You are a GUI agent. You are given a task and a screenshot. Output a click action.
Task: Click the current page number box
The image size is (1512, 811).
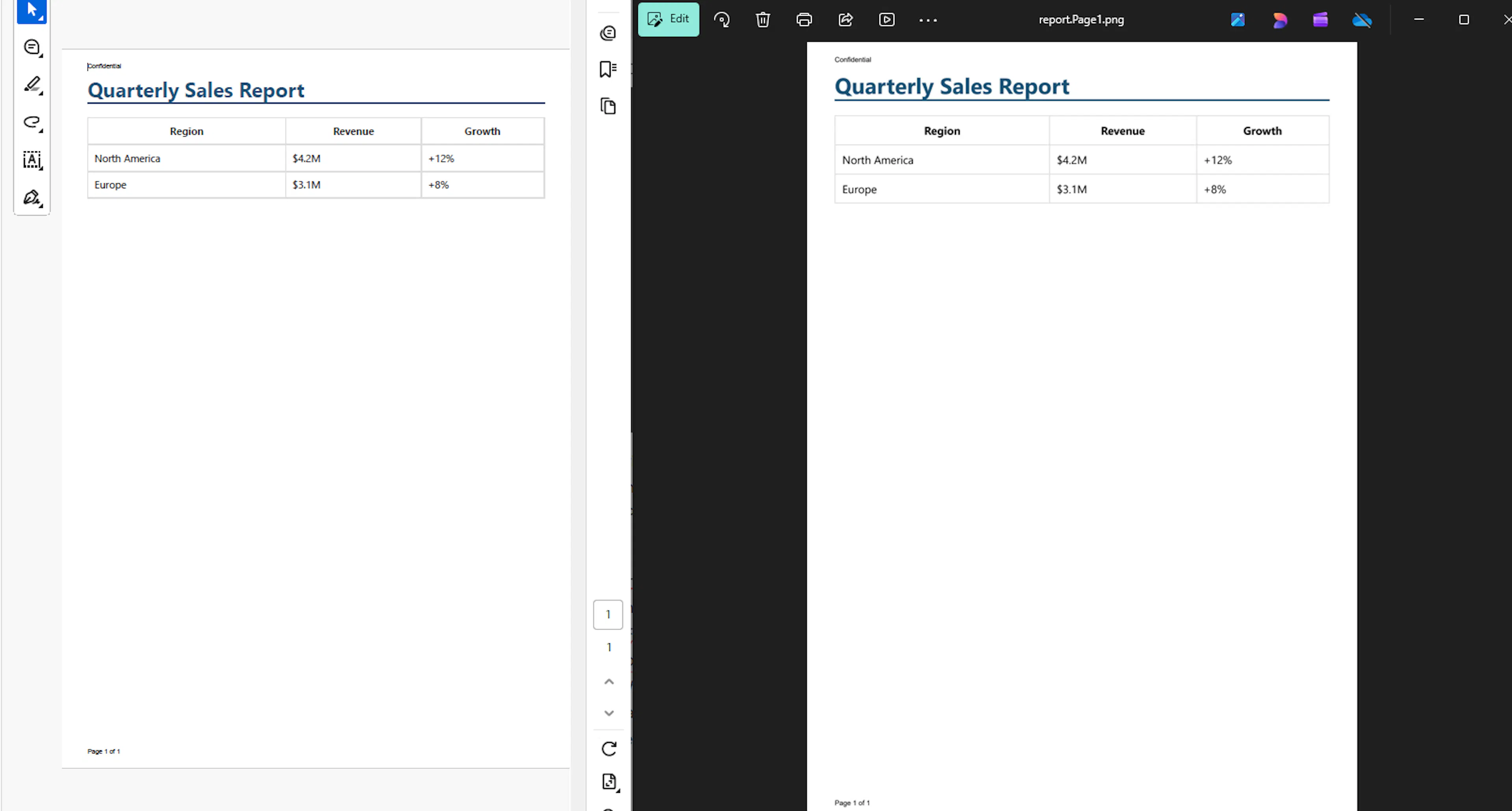coord(608,615)
